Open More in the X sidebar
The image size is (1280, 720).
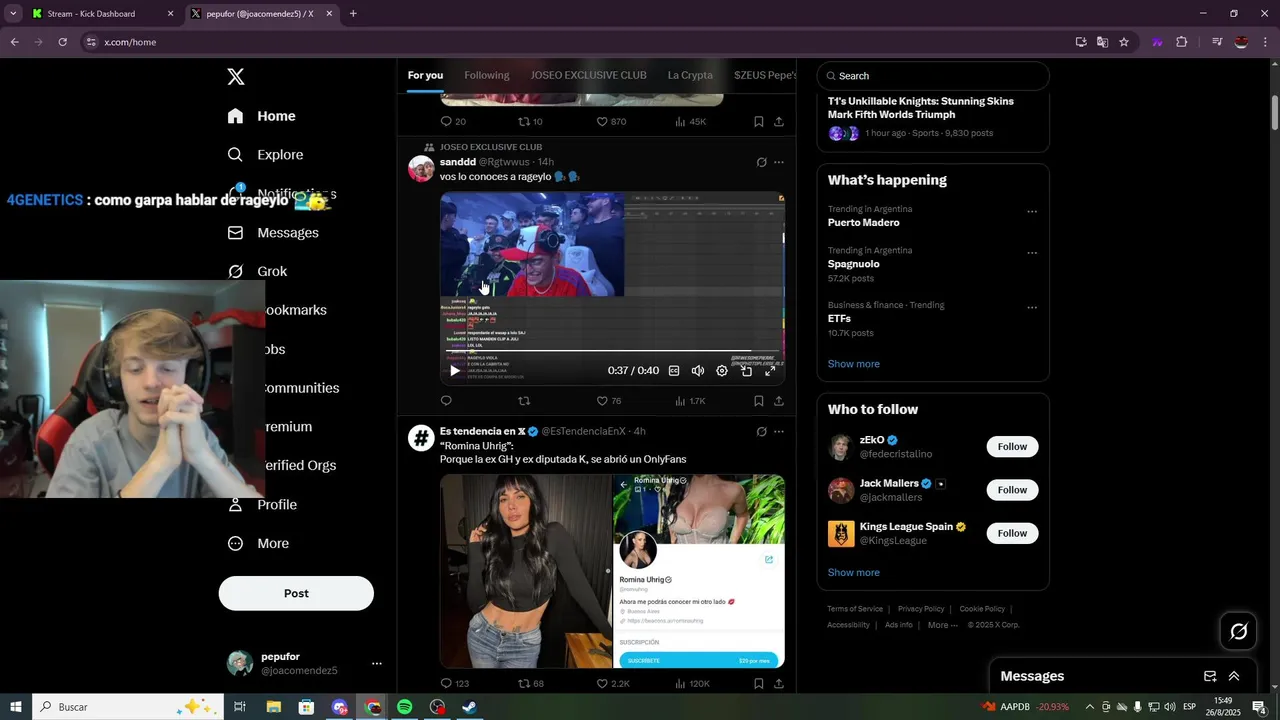259,544
